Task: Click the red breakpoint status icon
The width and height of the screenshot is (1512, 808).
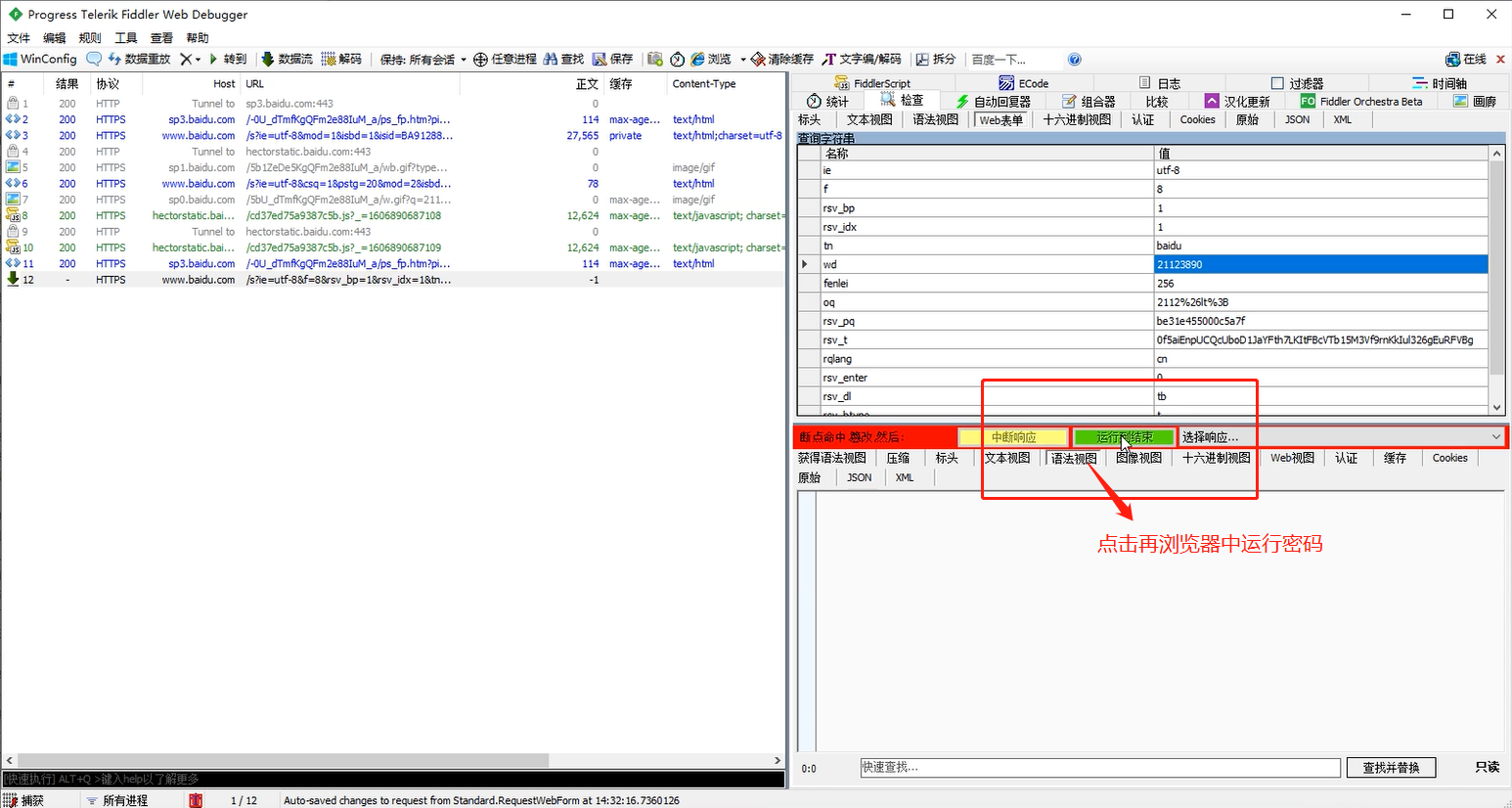Action: (x=196, y=800)
